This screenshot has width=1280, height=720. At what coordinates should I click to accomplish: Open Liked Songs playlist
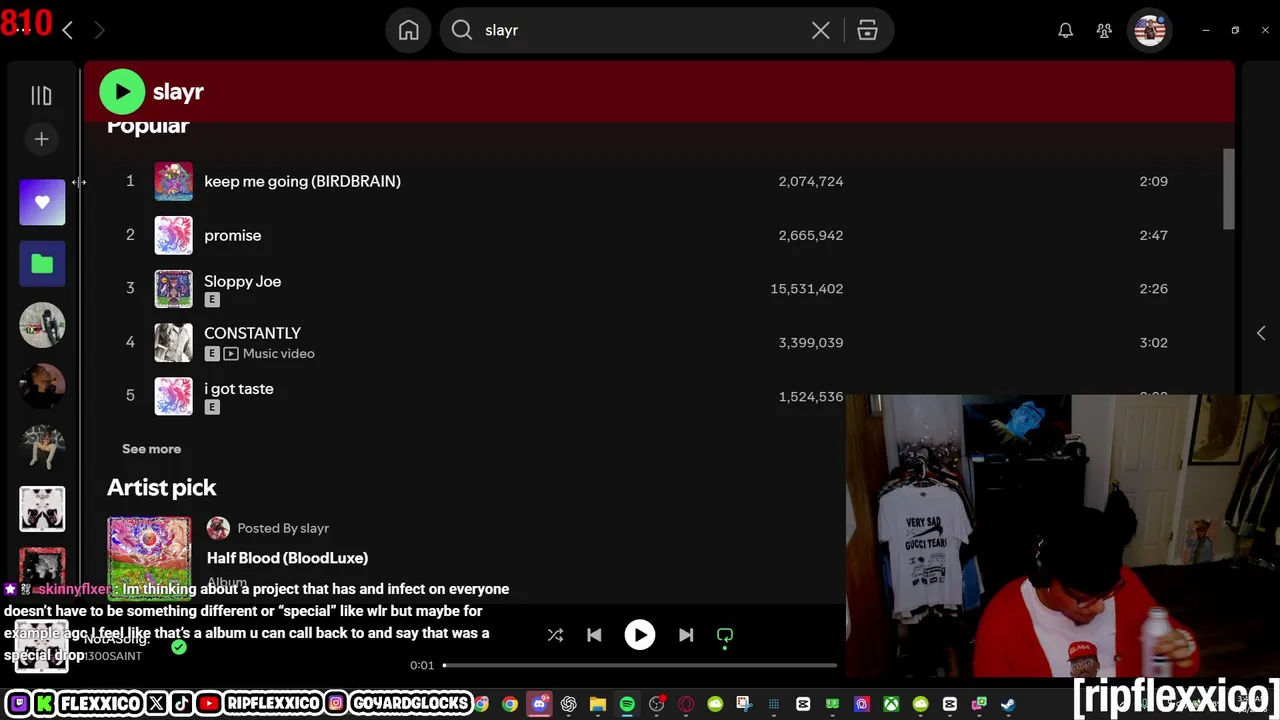[42, 202]
